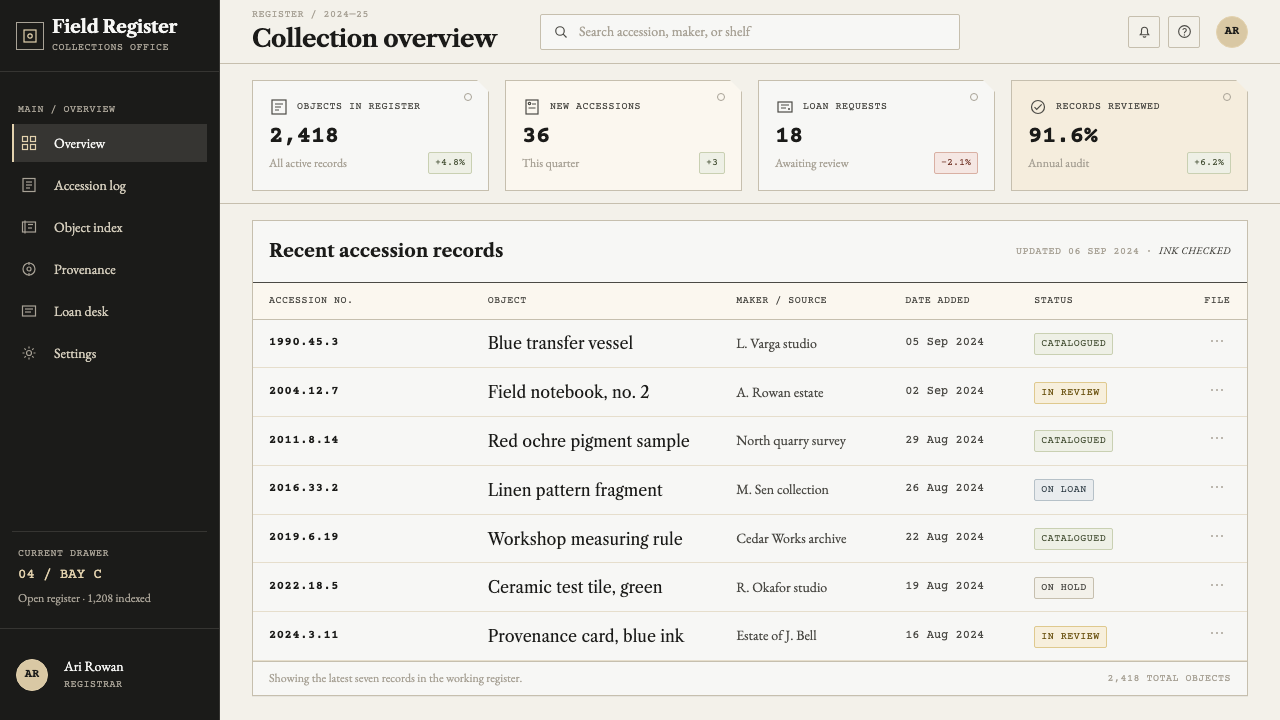Open file menu for Ceramic test tile, green
This screenshot has width=1280, height=720.
(1217, 585)
